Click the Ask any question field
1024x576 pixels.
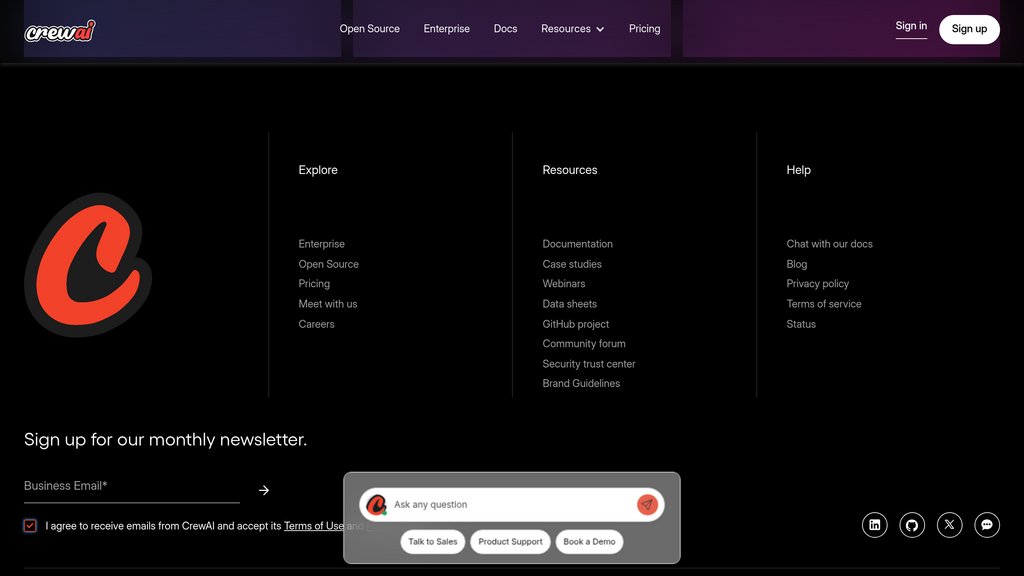[x=510, y=505]
